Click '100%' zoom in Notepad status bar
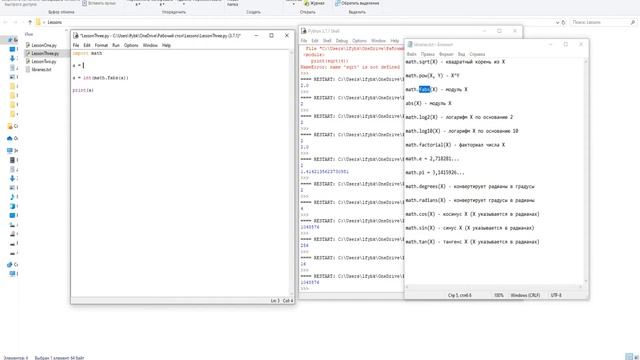This screenshot has width=640, height=360. [x=498, y=295]
